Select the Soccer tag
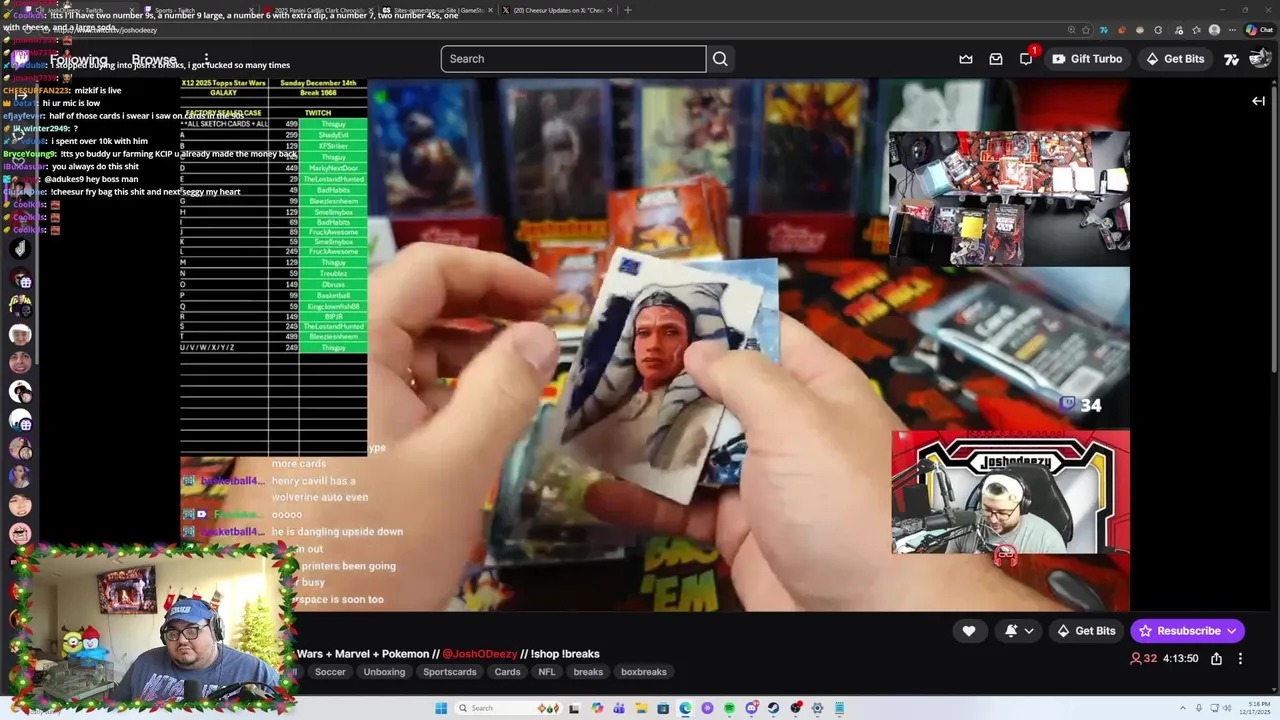Image resolution: width=1280 pixels, height=720 pixels. click(330, 672)
